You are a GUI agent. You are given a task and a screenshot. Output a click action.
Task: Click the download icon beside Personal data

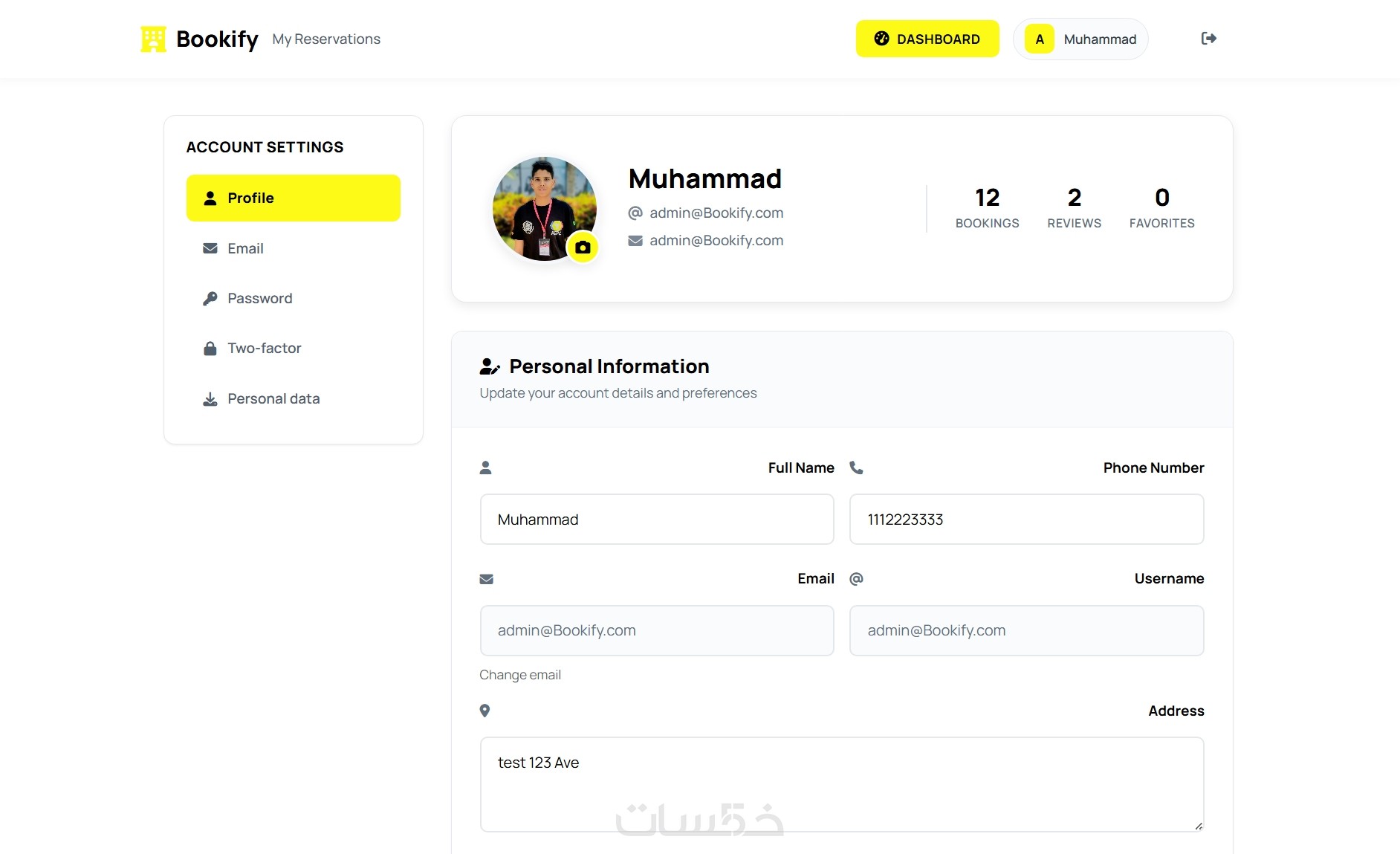[210, 399]
